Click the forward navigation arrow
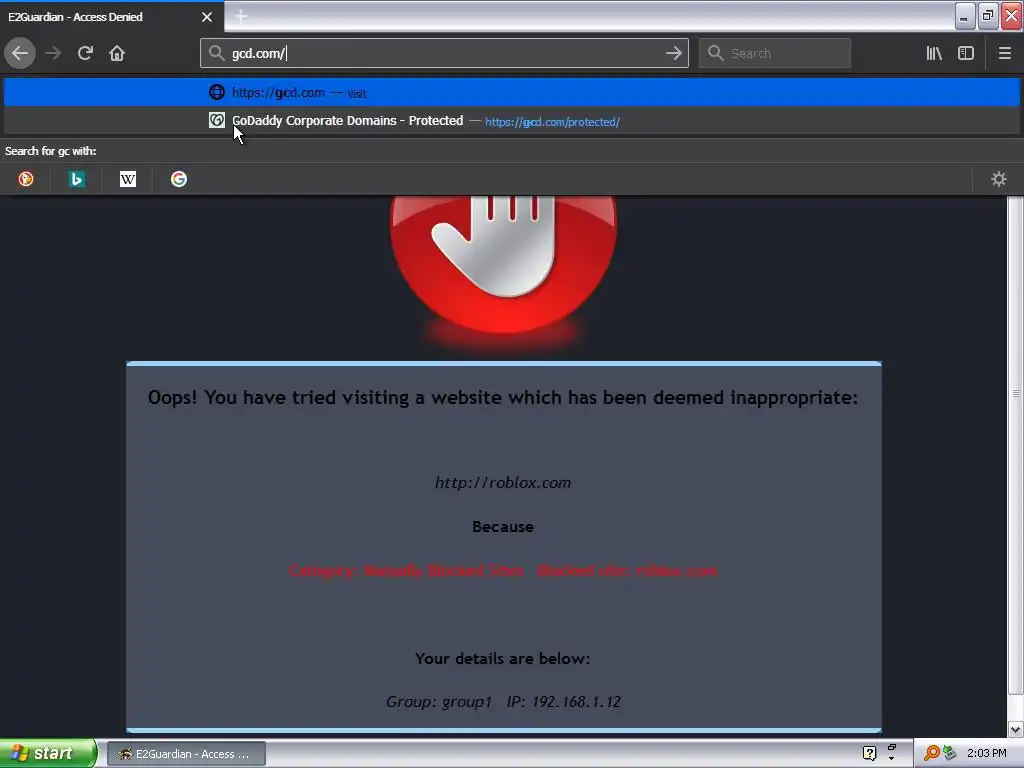The height and width of the screenshot is (768, 1024). tap(53, 53)
